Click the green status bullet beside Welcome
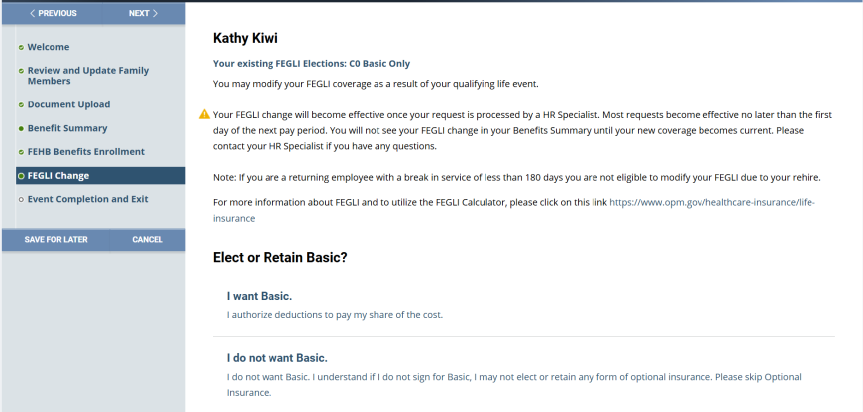 21,47
